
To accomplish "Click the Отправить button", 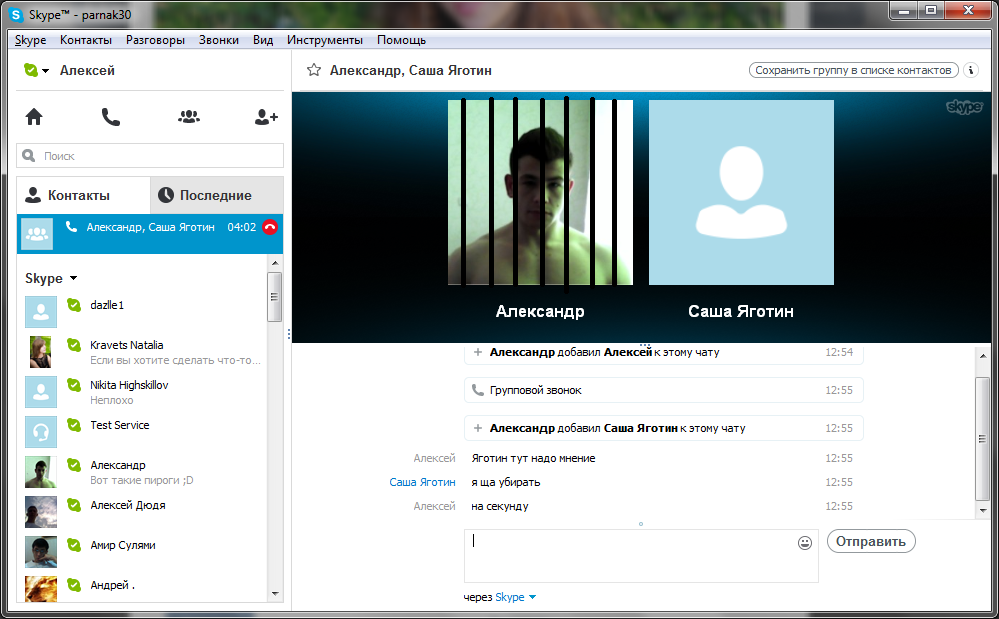I will (x=871, y=541).
